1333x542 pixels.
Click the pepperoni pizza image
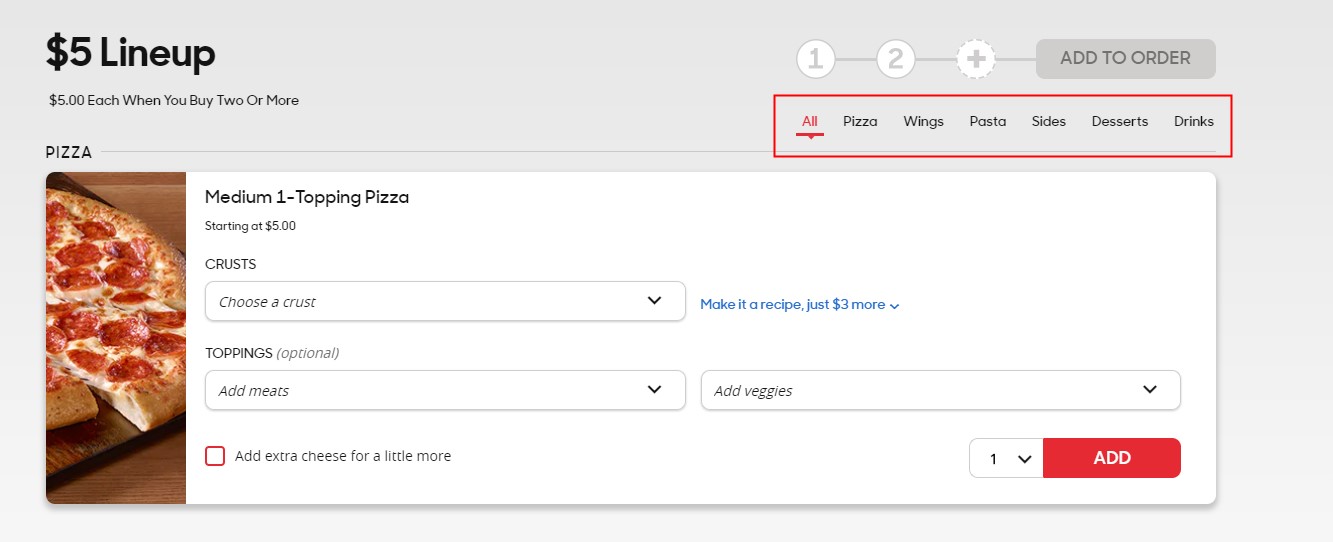click(x=116, y=338)
